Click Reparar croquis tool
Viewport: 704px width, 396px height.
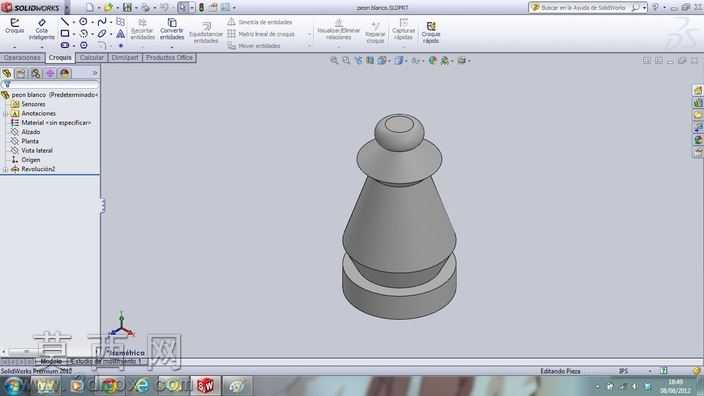click(x=375, y=32)
